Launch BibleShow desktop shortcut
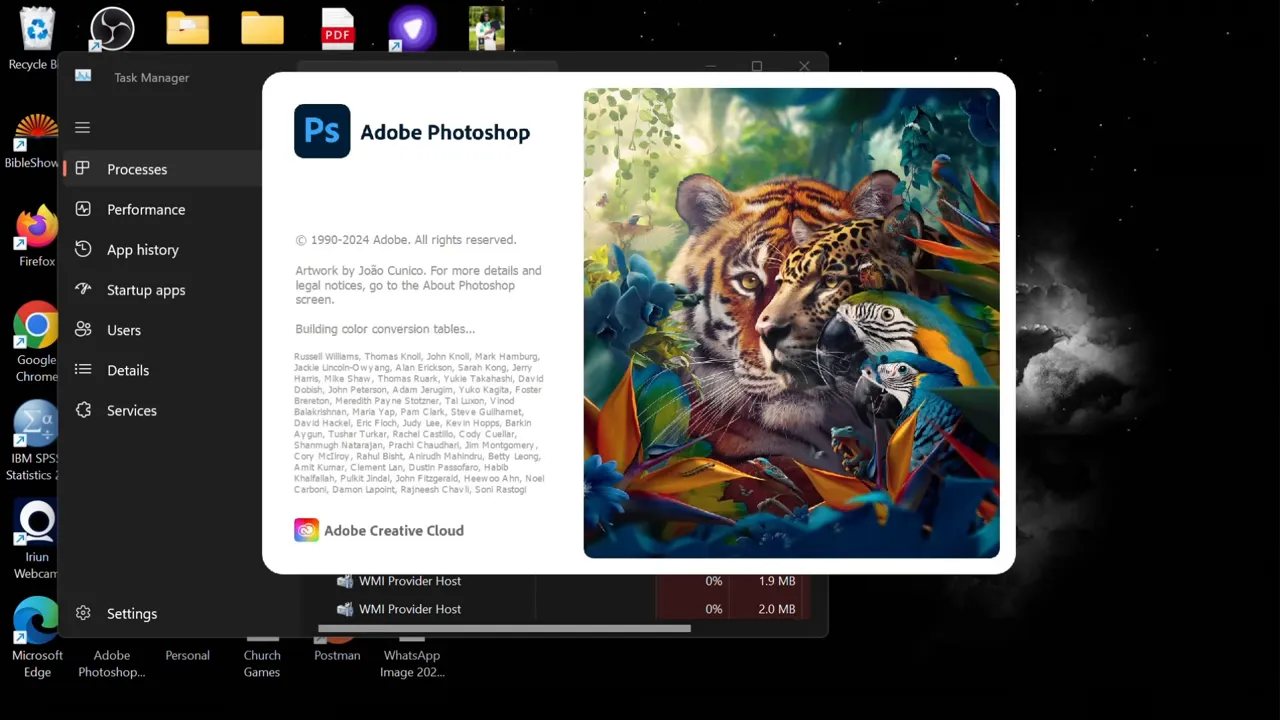 (x=37, y=140)
